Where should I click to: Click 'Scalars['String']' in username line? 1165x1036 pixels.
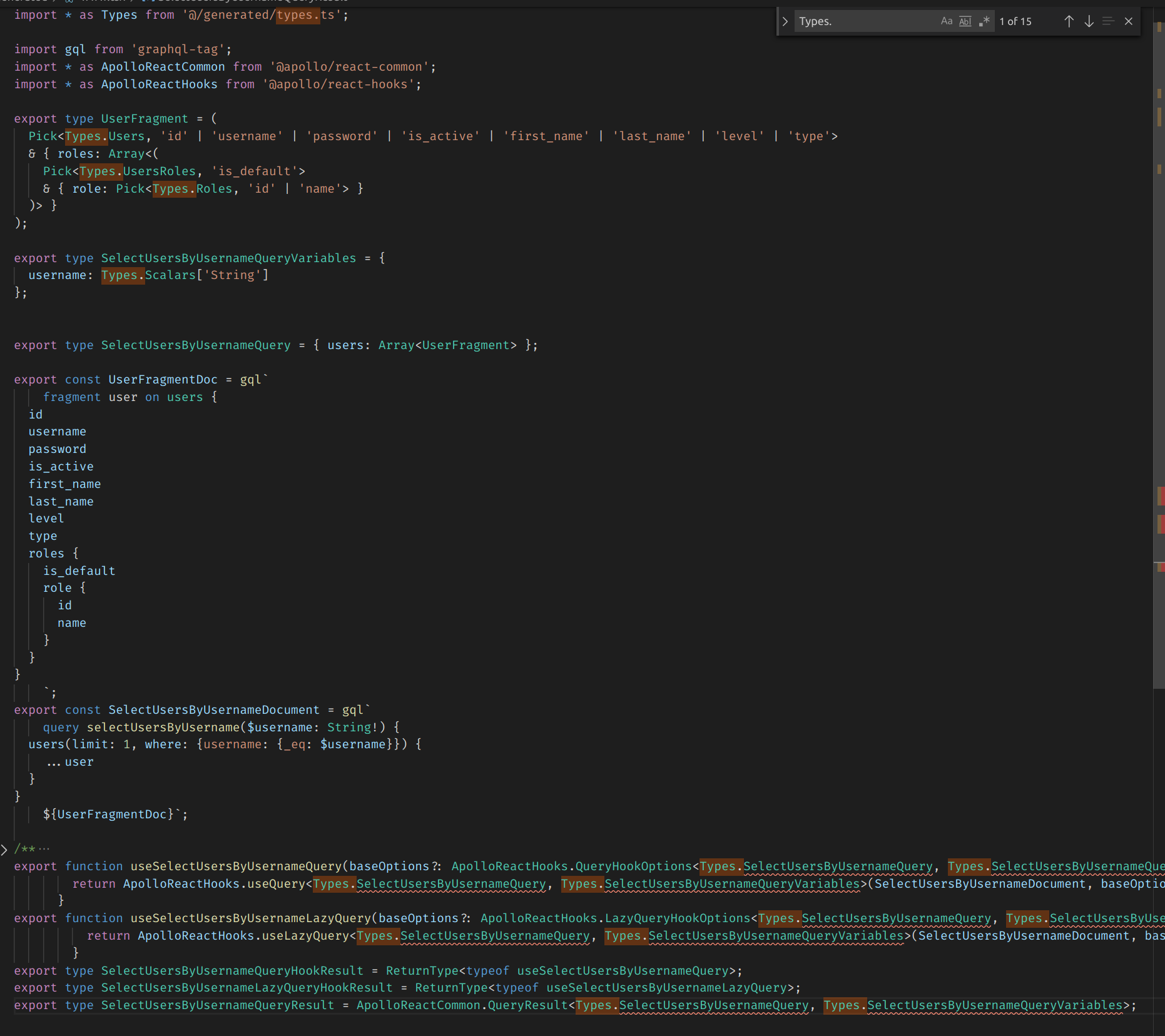coord(206,275)
